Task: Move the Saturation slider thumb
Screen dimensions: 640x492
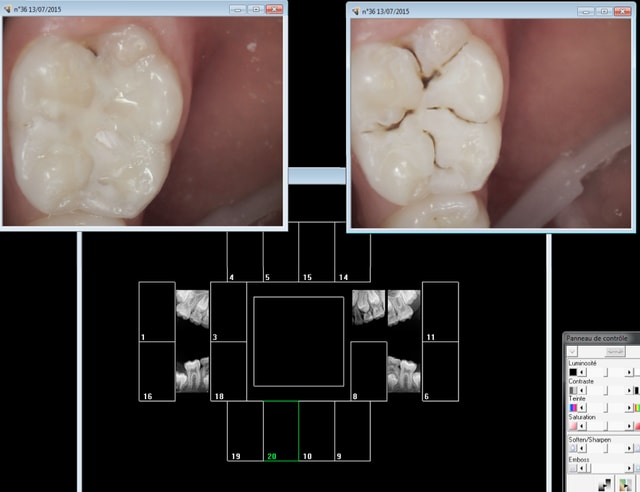Action: pyautogui.click(x=606, y=426)
